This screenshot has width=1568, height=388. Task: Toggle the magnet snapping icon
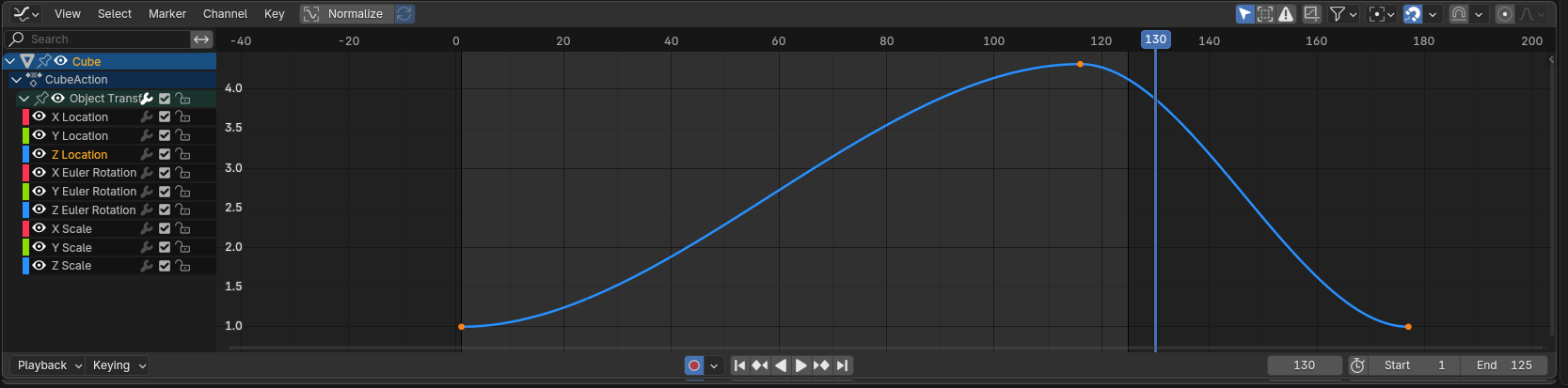pyautogui.click(x=1412, y=14)
